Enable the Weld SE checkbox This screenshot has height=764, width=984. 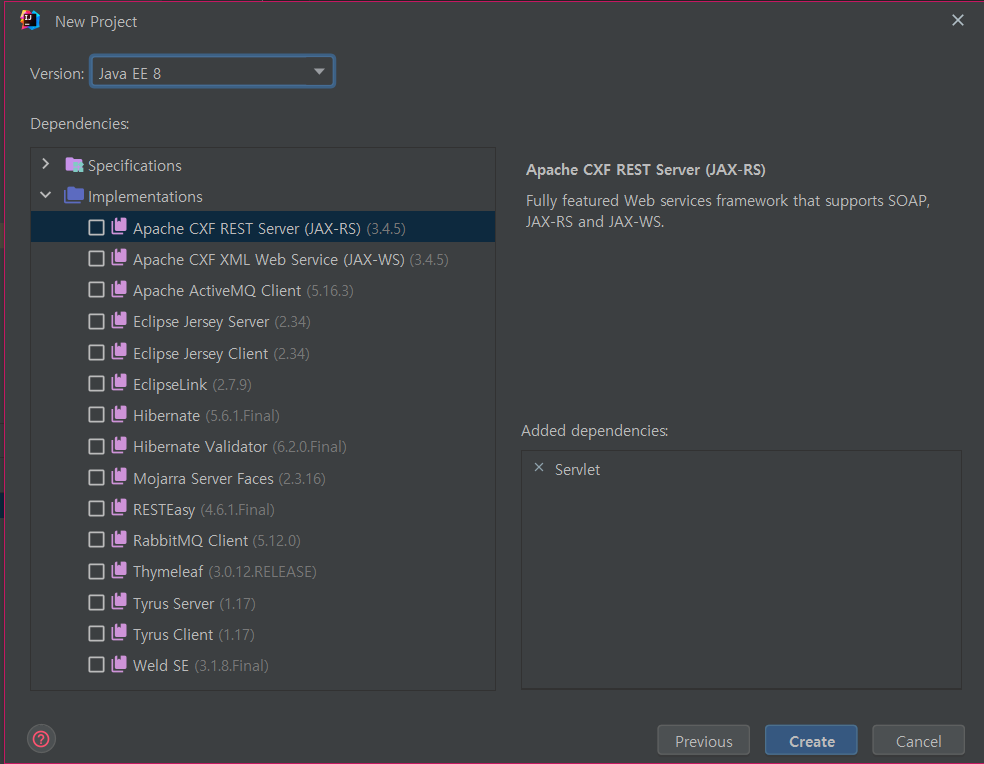pos(96,665)
